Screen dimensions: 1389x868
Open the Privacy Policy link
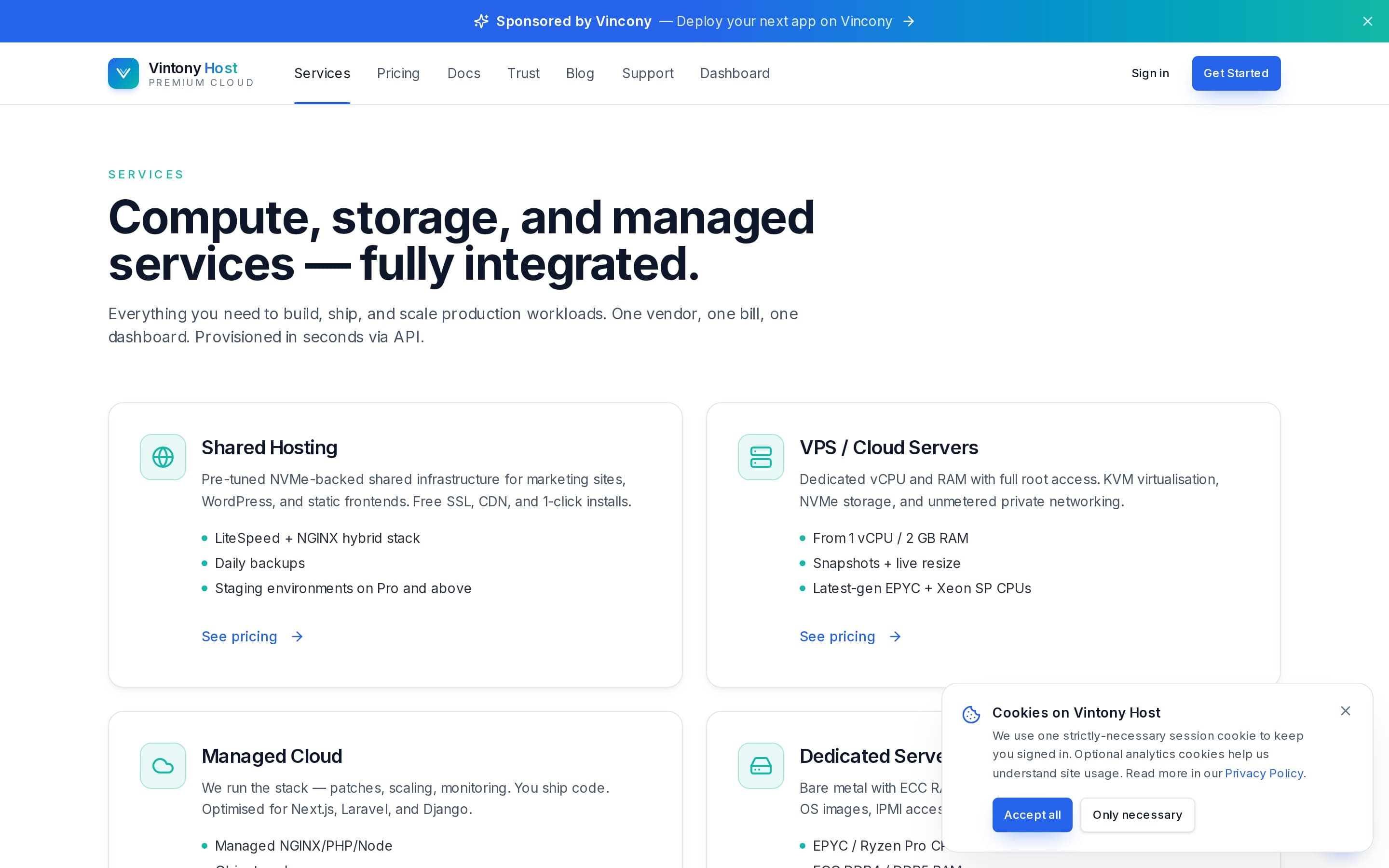pyautogui.click(x=1264, y=773)
